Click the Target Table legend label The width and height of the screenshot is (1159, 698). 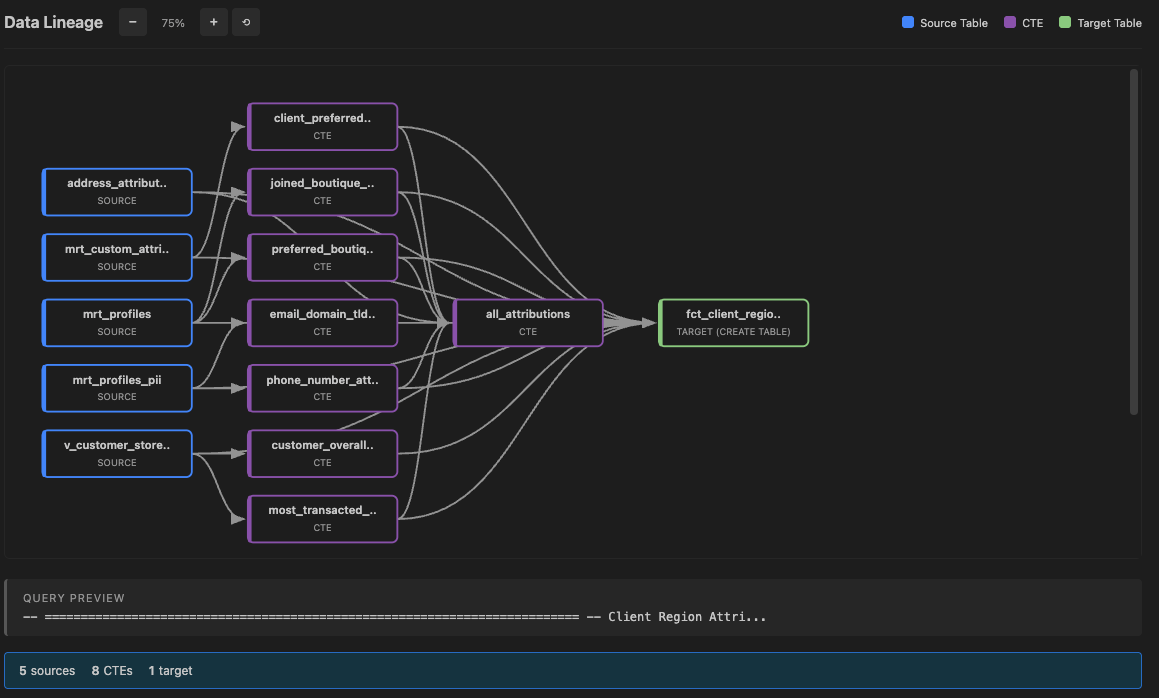point(1109,23)
